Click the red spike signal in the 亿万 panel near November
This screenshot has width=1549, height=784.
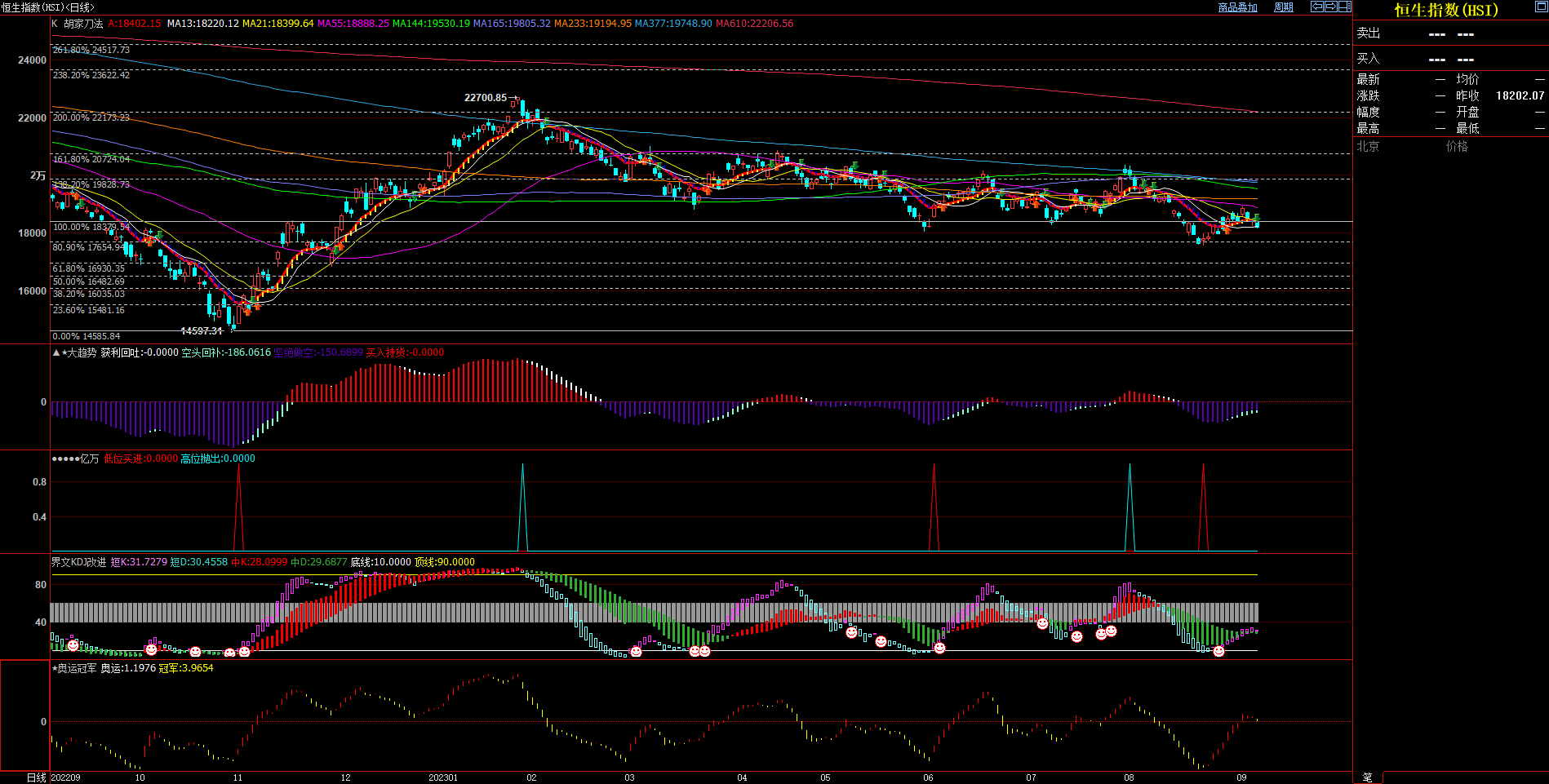click(238, 506)
